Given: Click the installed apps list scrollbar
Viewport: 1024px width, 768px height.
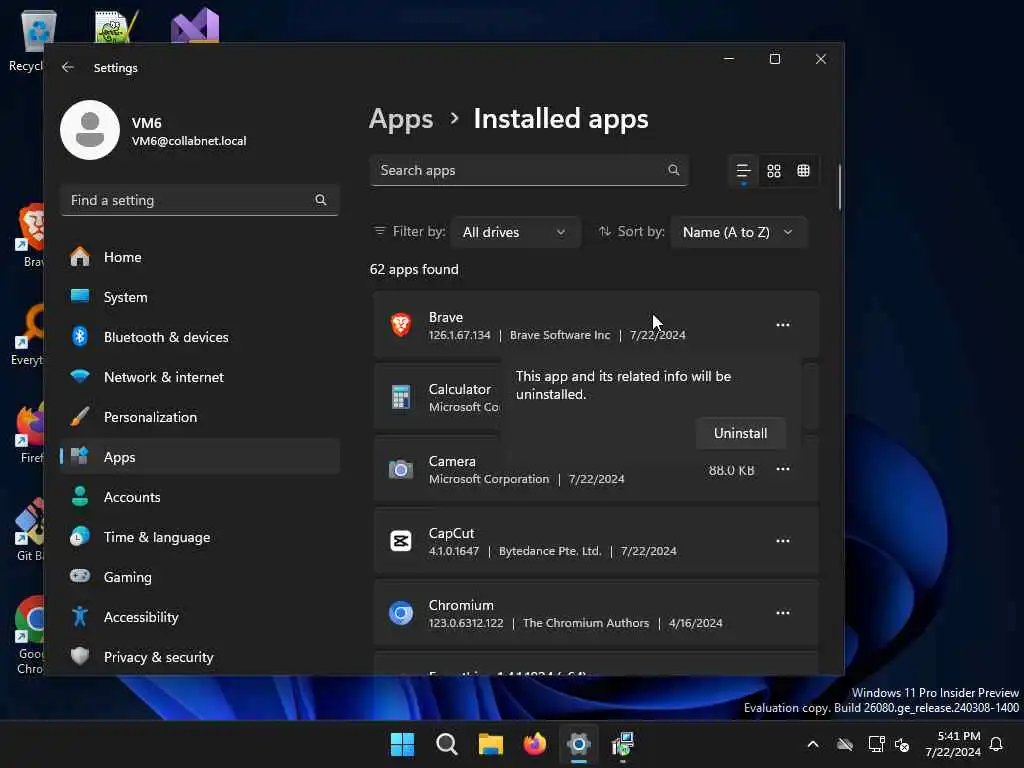Looking at the screenshot, I should coord(839,188).
